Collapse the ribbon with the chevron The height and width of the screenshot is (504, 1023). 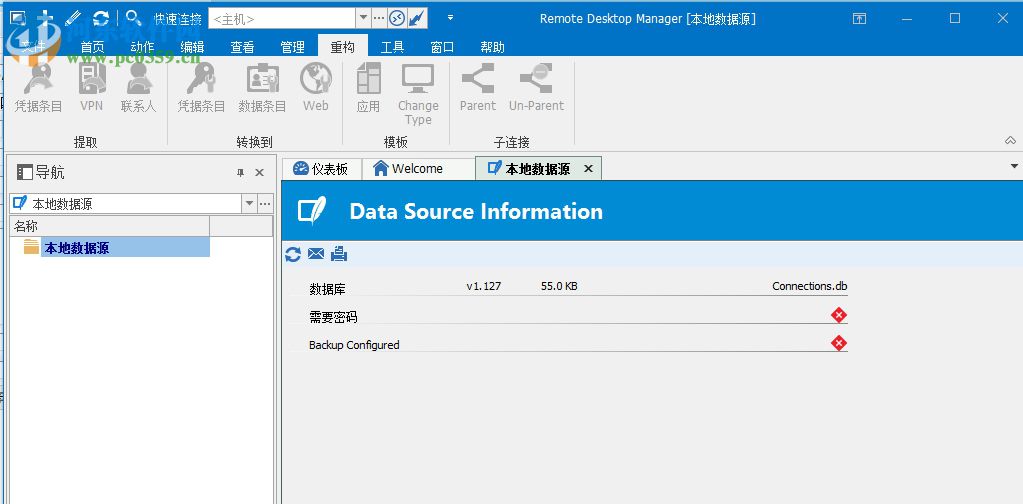pyautogui.click(x=1010, y=141)
